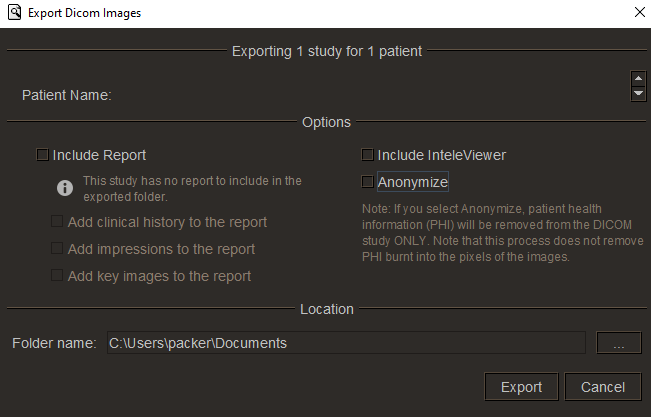The image size is (651, 417).
Task: Click the Patient Name label
Action: point(66,95)
